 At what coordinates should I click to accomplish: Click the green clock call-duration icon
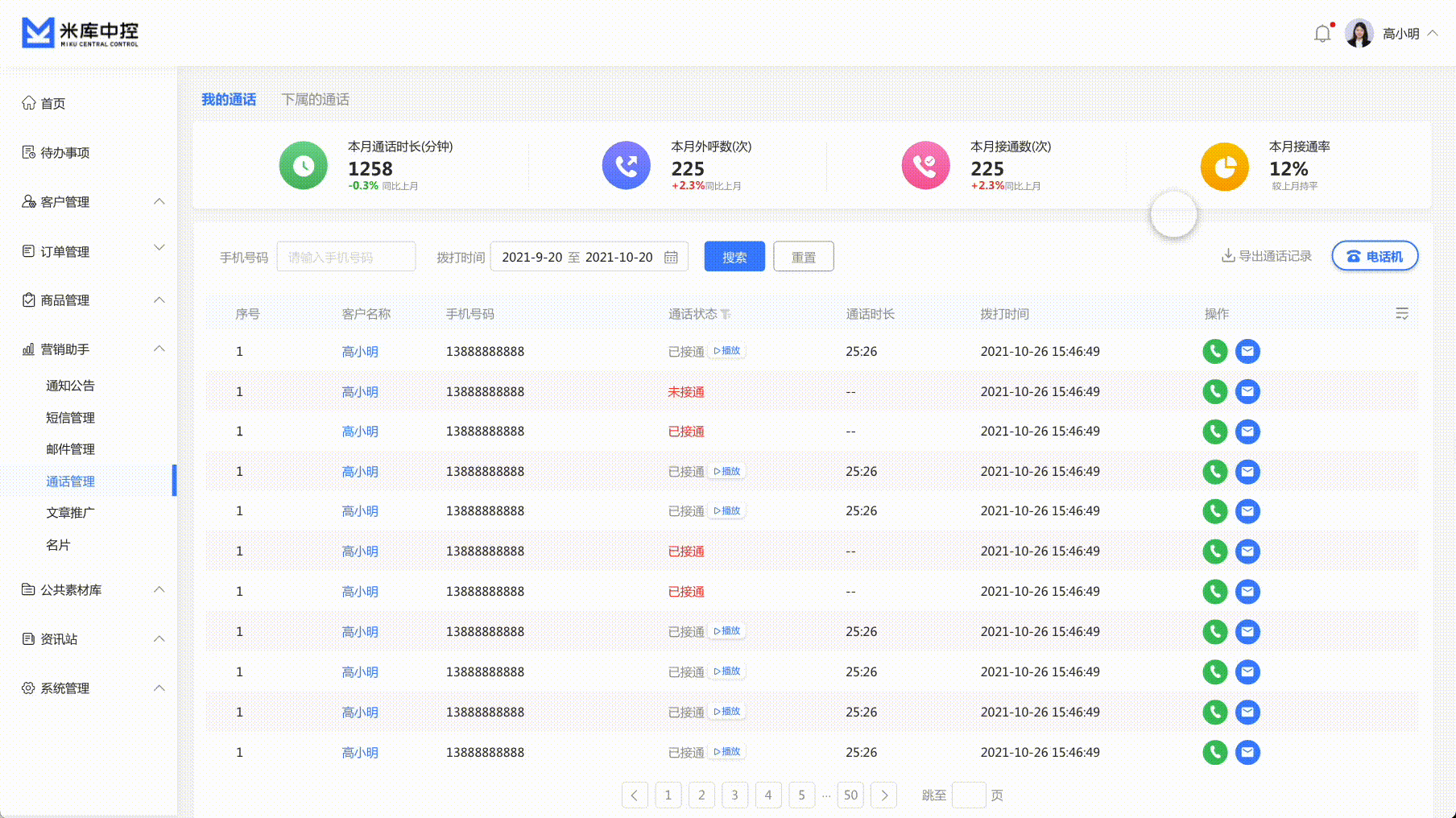(x=304, y=166)
